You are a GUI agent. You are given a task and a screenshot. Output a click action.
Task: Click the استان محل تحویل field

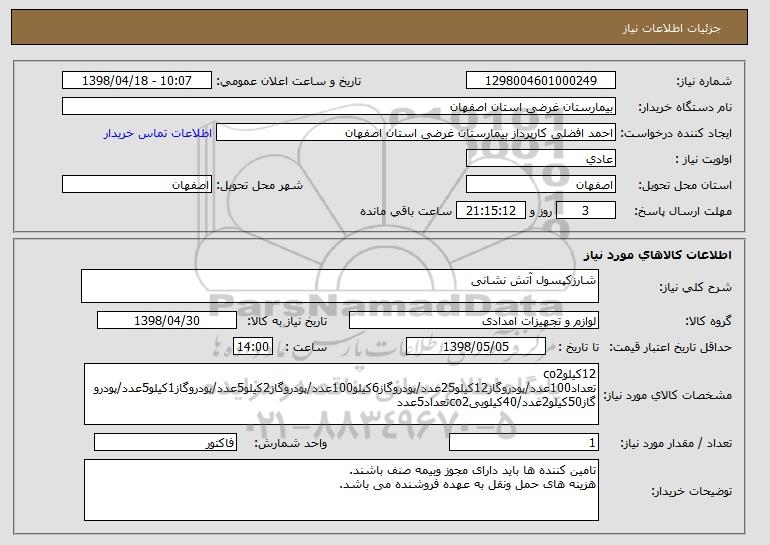(x=541, y=185)
